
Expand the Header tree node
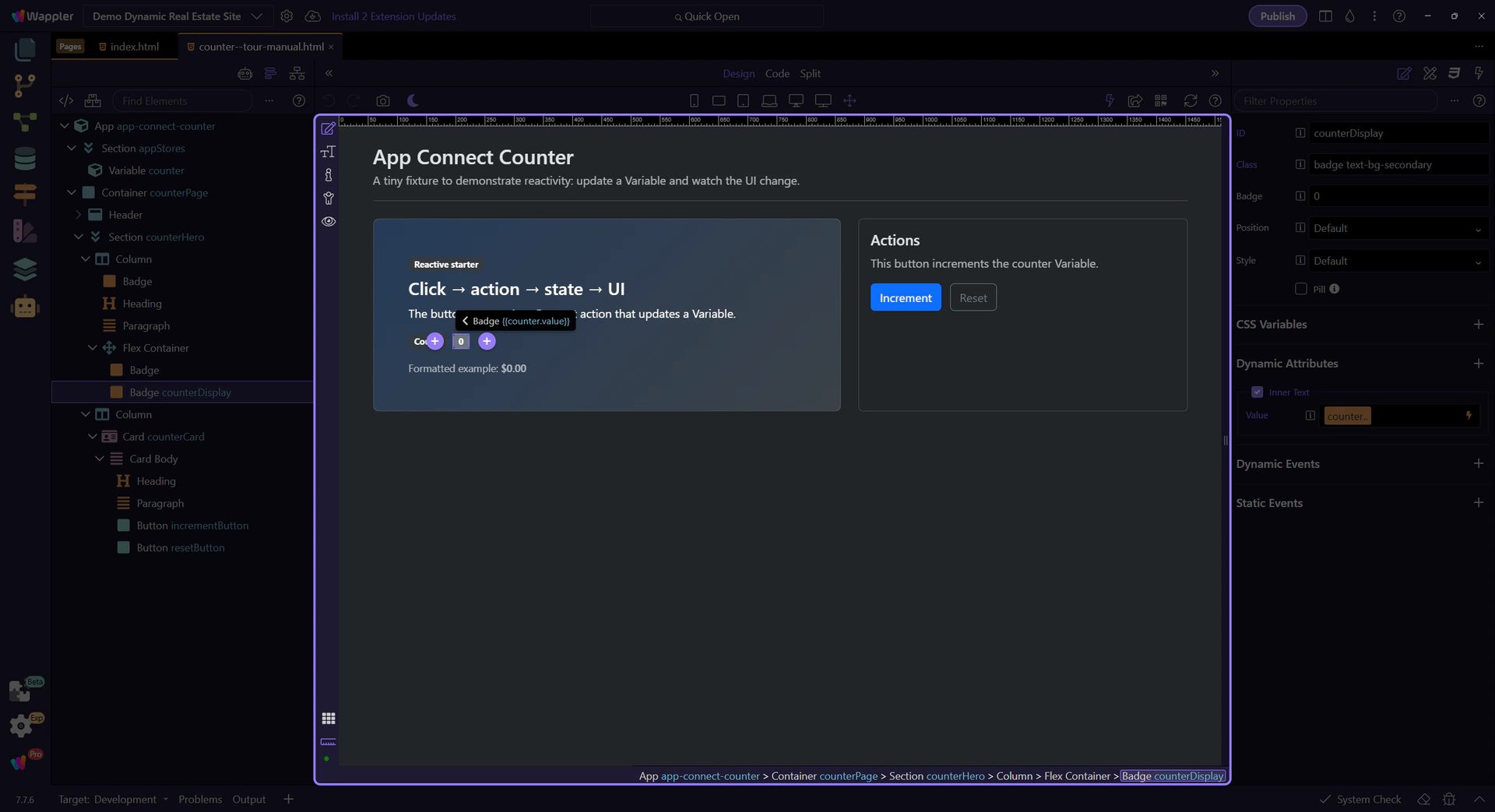[x=79, y=215]
